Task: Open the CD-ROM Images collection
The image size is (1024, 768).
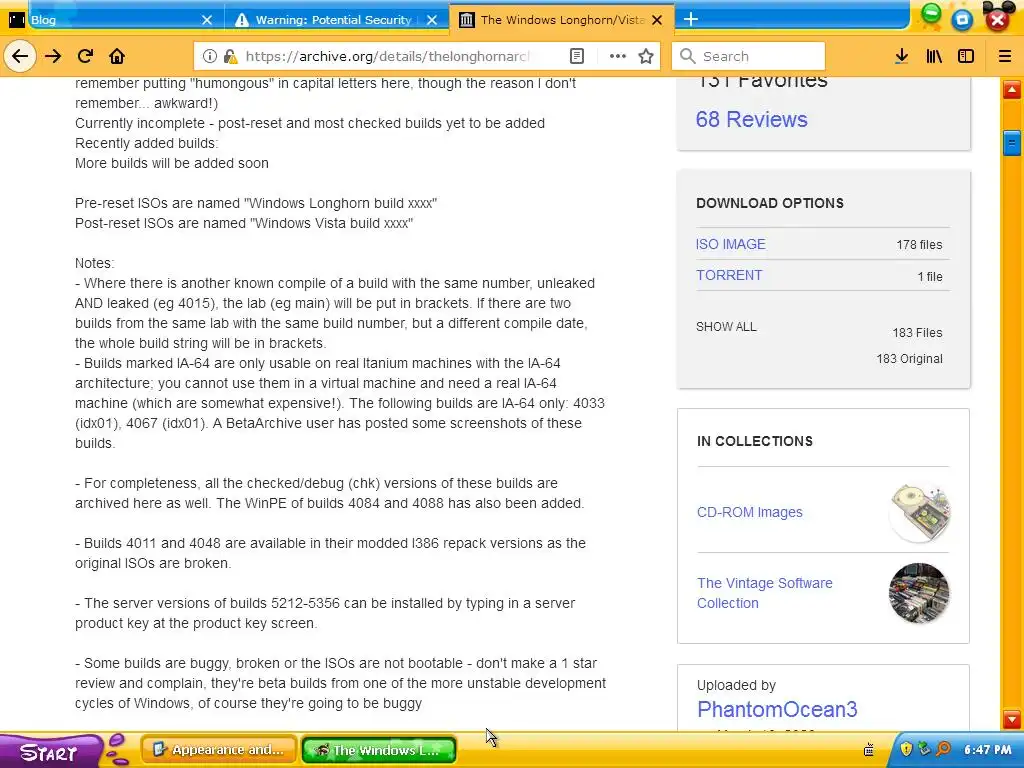Action: pos(749,512)
